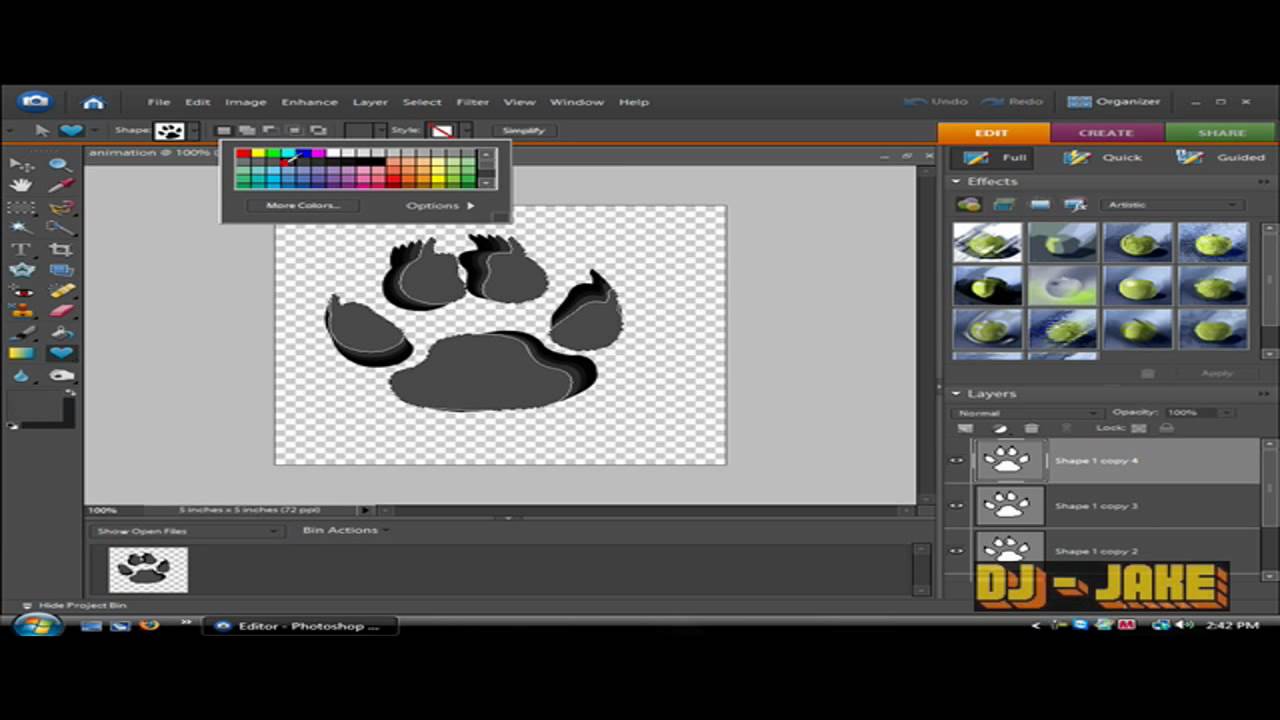This screenshot has height=720, width=1280.
Task: Select the Eyedropper tool
Action: point(61,185)
